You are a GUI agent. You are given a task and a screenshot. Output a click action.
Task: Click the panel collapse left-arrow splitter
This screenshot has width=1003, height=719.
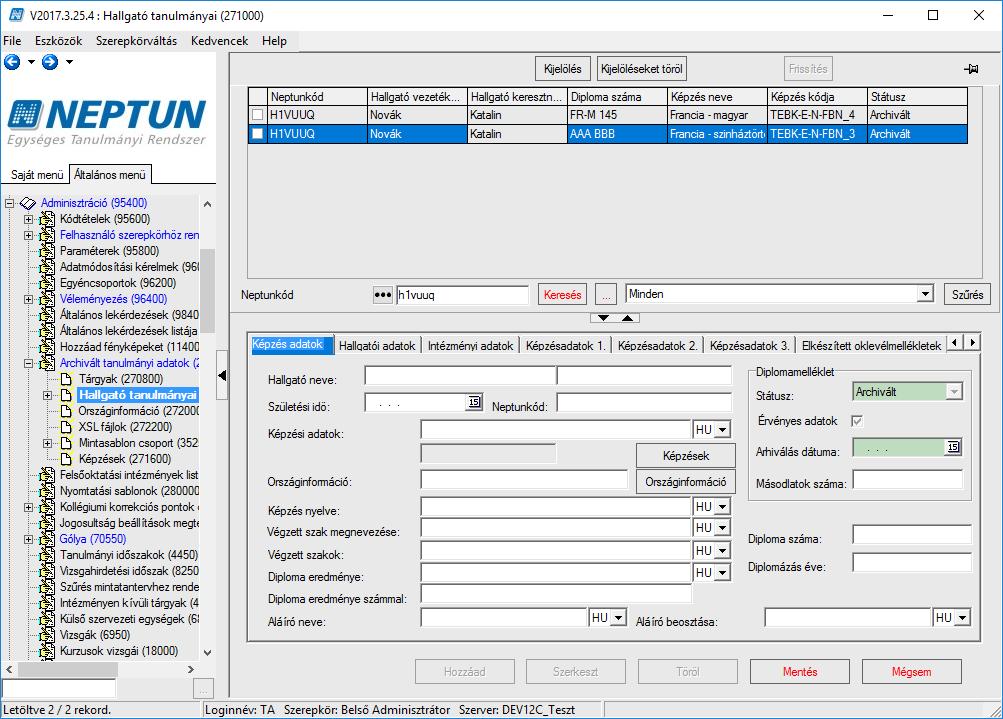pyautogui.click(x=222, y=375)
